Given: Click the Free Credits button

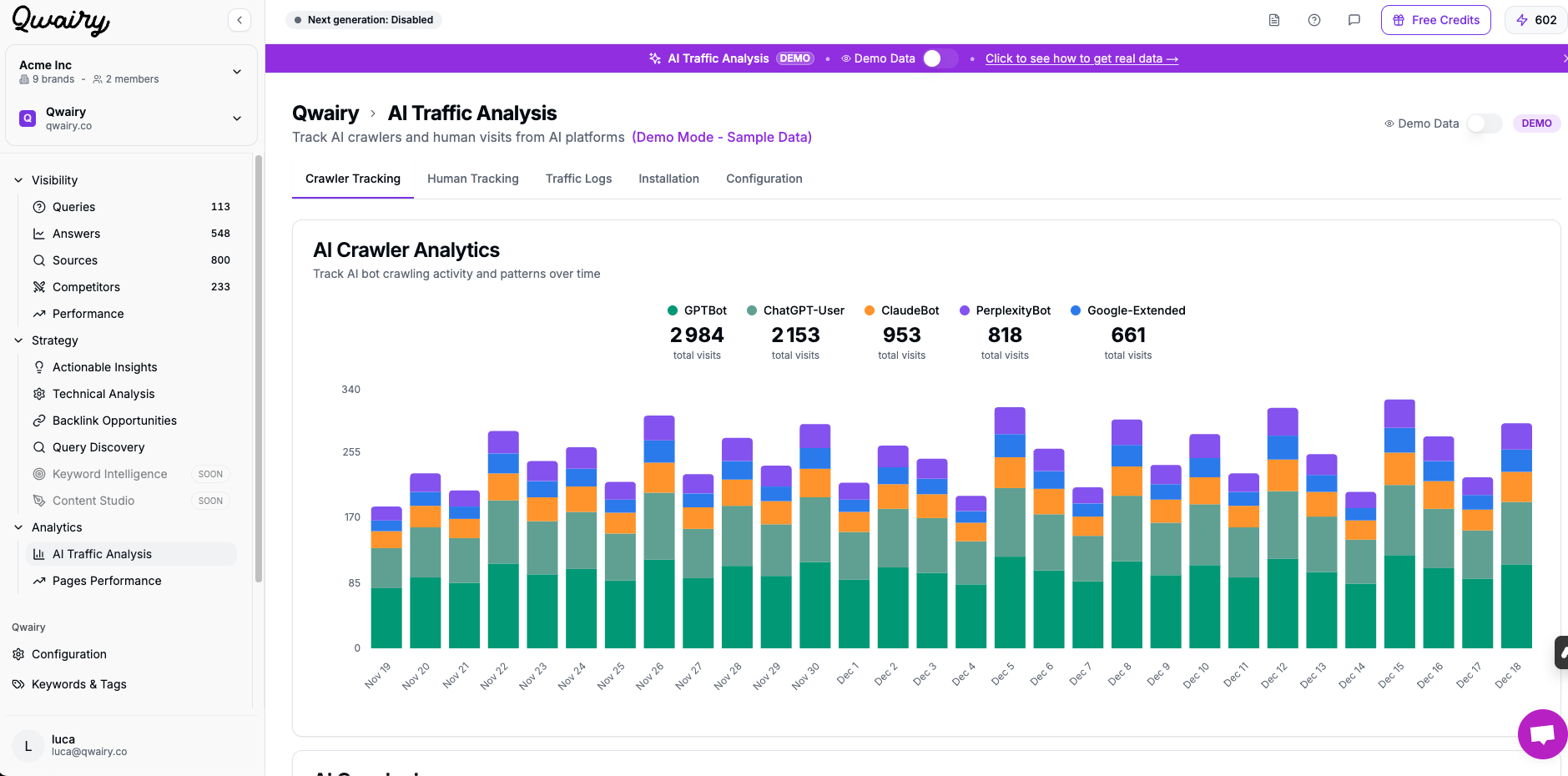Looking at the screenshot, I should (1436, 20).
